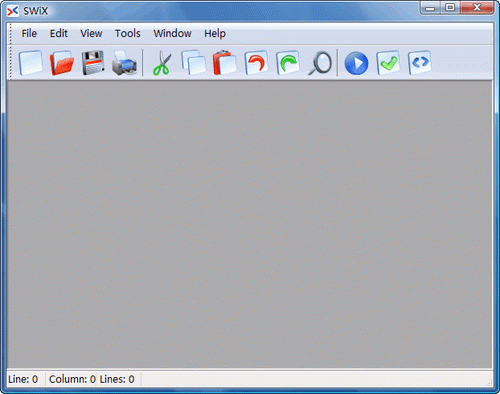The height and width of the screenshot is (394, 500).
Task: Open the View menu
Action: coord(91,33)
